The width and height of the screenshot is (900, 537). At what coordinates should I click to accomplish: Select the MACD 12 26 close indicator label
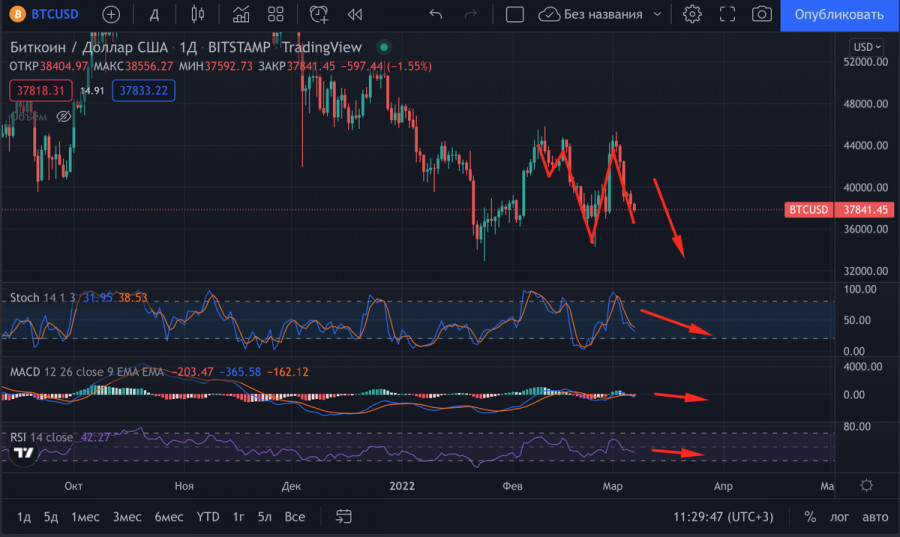pyautogui.click(x=86, y=372)
